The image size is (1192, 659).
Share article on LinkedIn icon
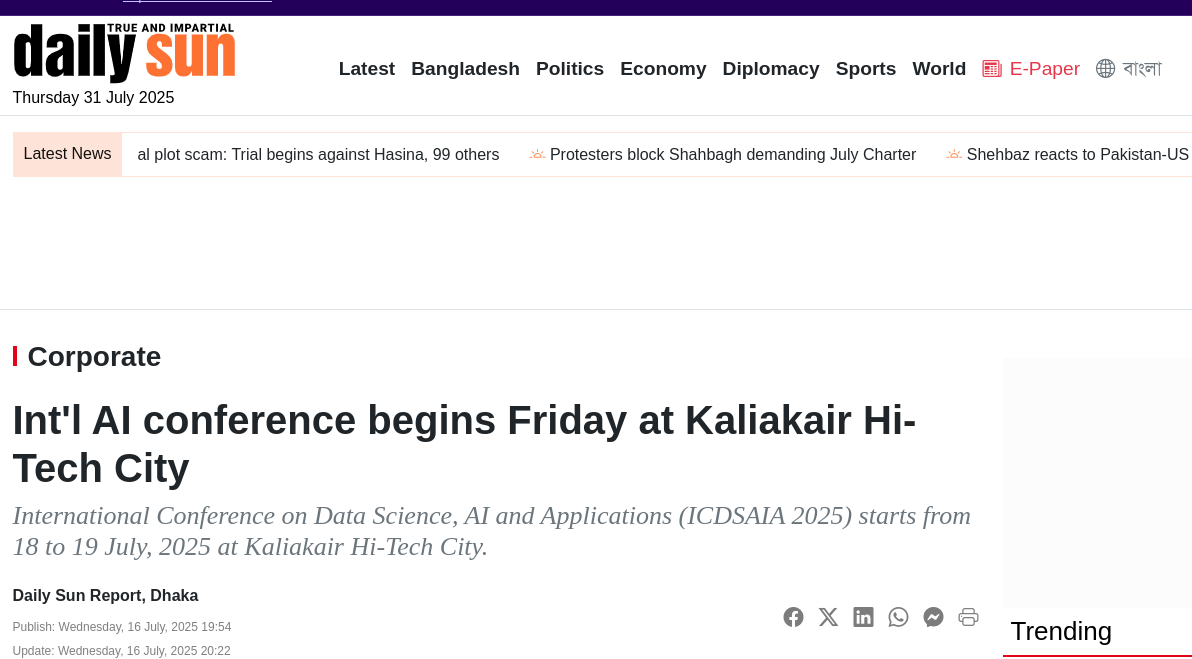pyautogui.click(x=863, y=617)
